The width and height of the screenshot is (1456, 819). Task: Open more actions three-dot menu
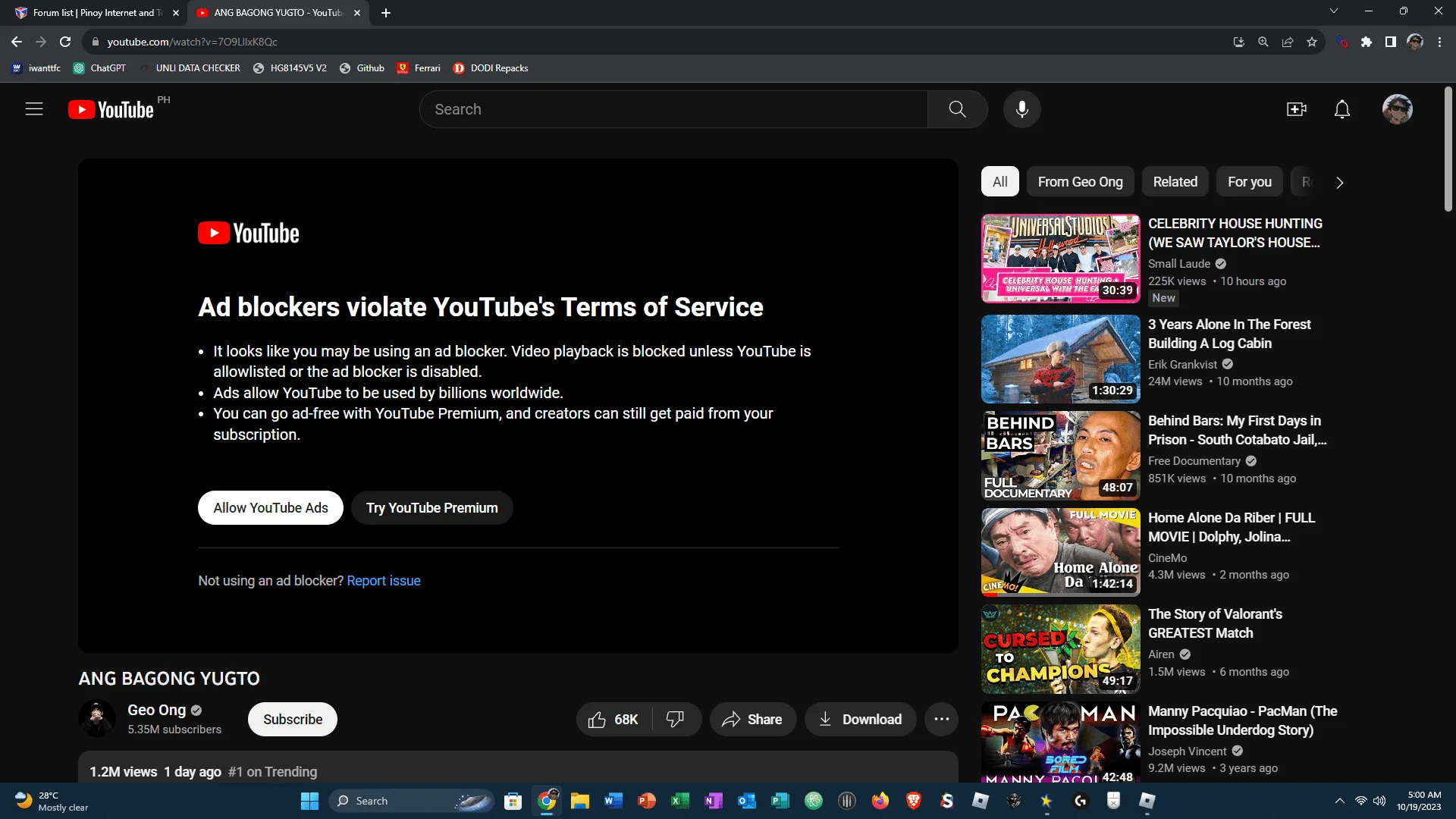pos(942,720)
